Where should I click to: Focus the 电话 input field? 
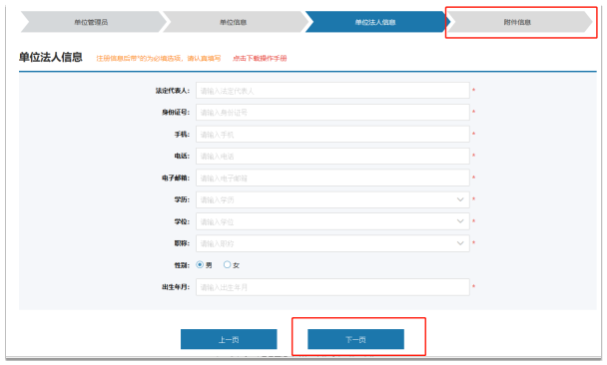coord(333,156)
